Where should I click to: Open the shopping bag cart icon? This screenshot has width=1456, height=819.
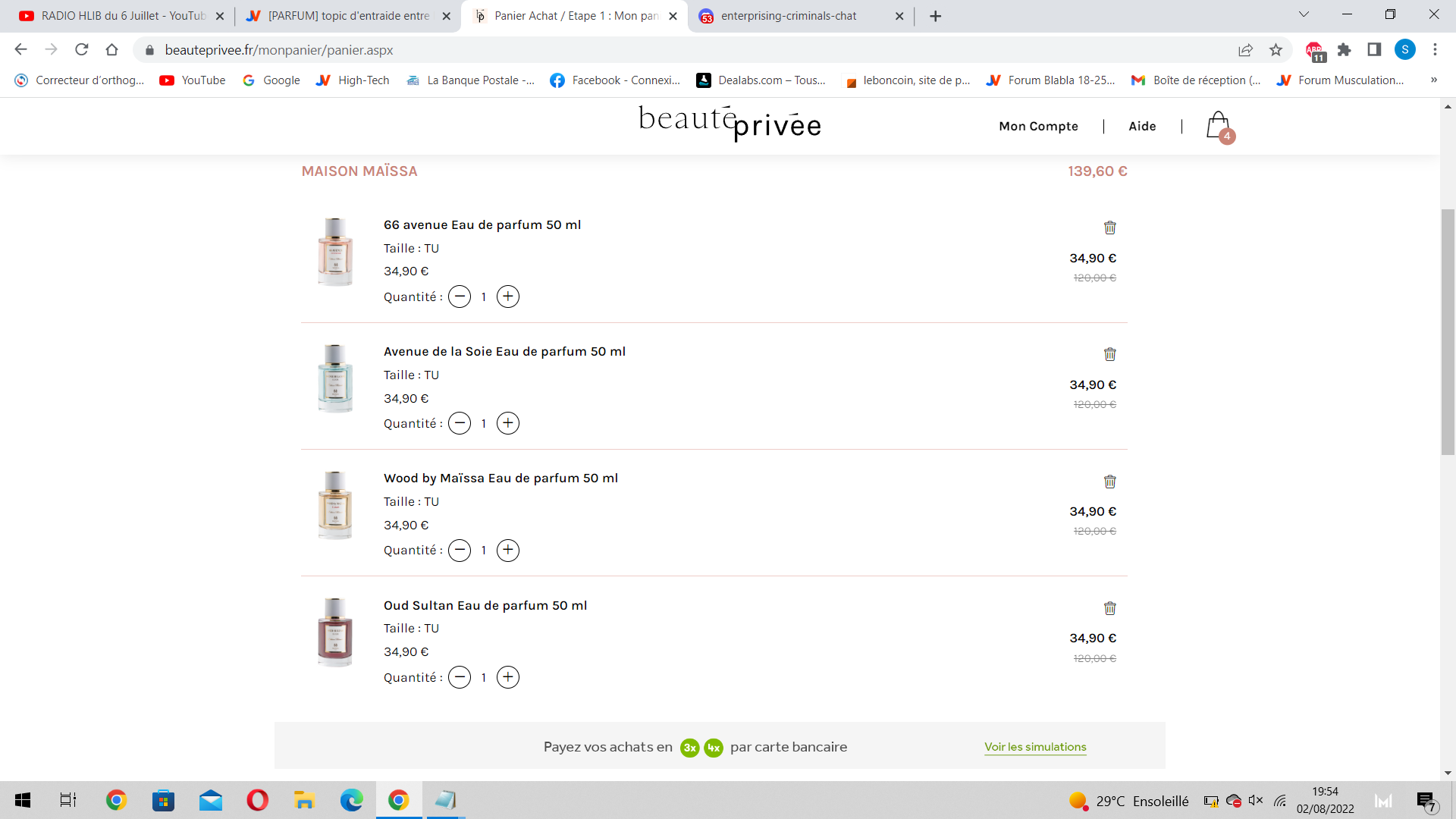(1219, 126)
